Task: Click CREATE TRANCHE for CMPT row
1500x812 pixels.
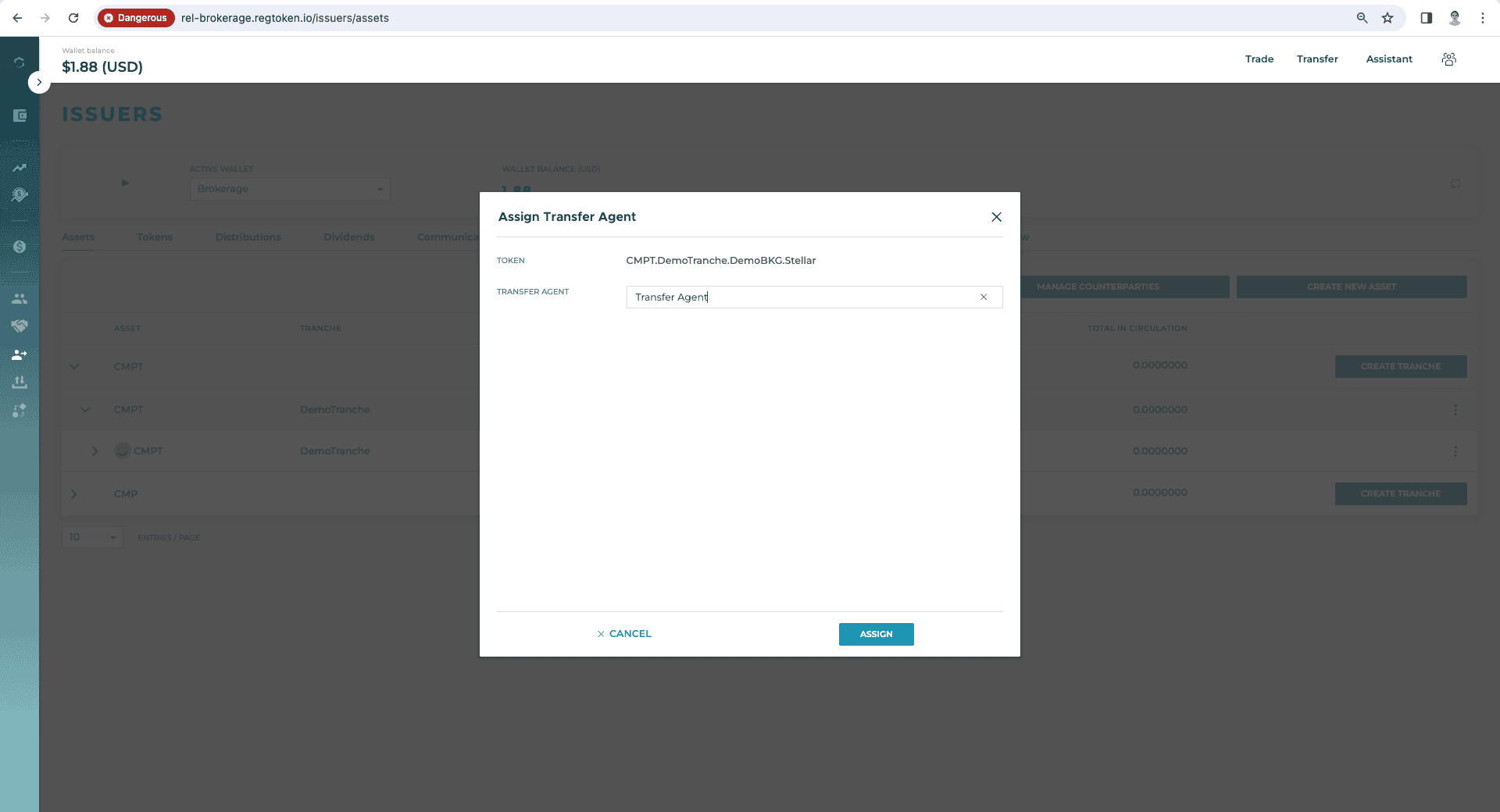Action: [1400, 366]
